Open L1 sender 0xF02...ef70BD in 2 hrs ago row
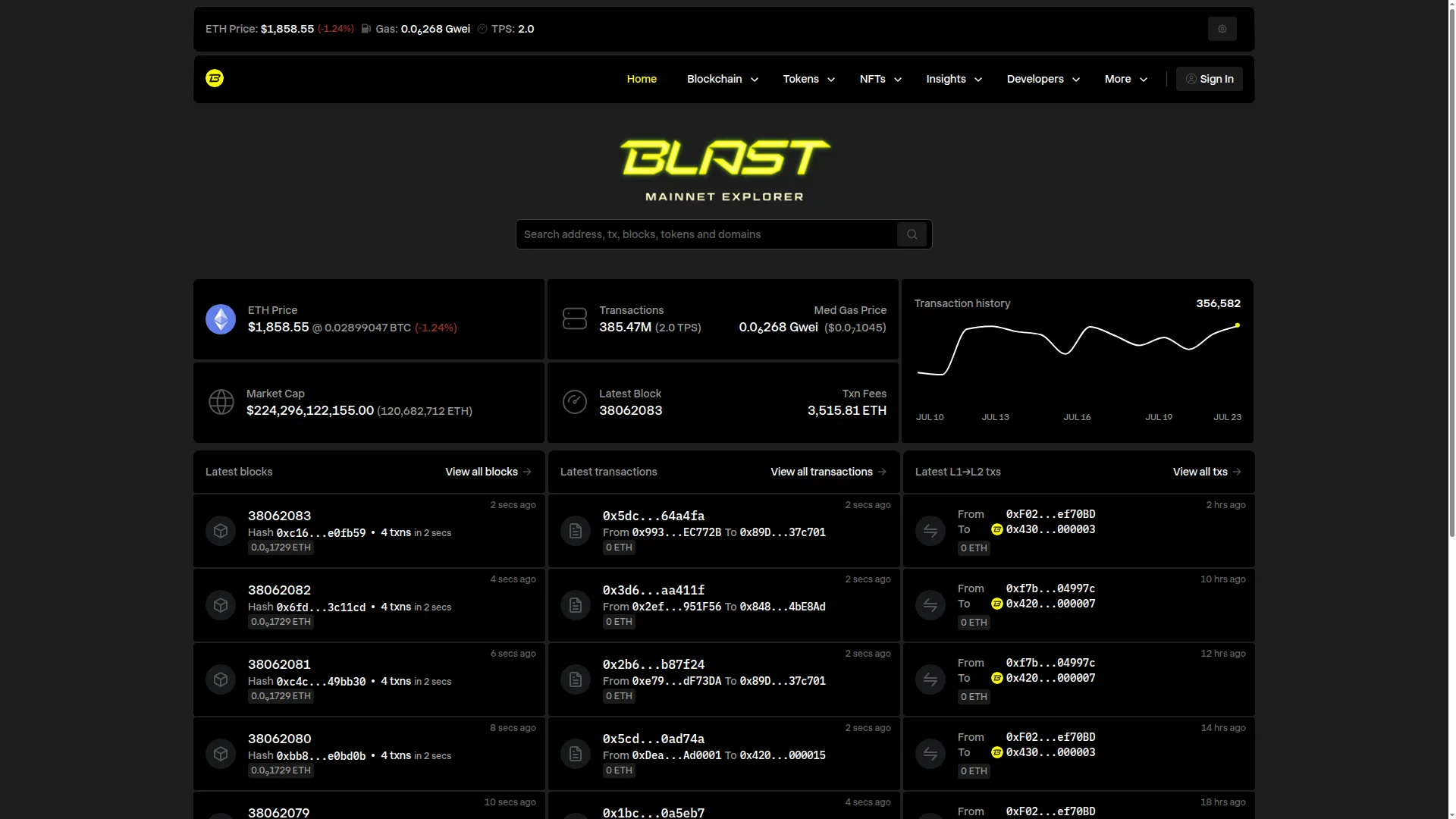This screenshot has width=1456, height=819. point(1050,514)
